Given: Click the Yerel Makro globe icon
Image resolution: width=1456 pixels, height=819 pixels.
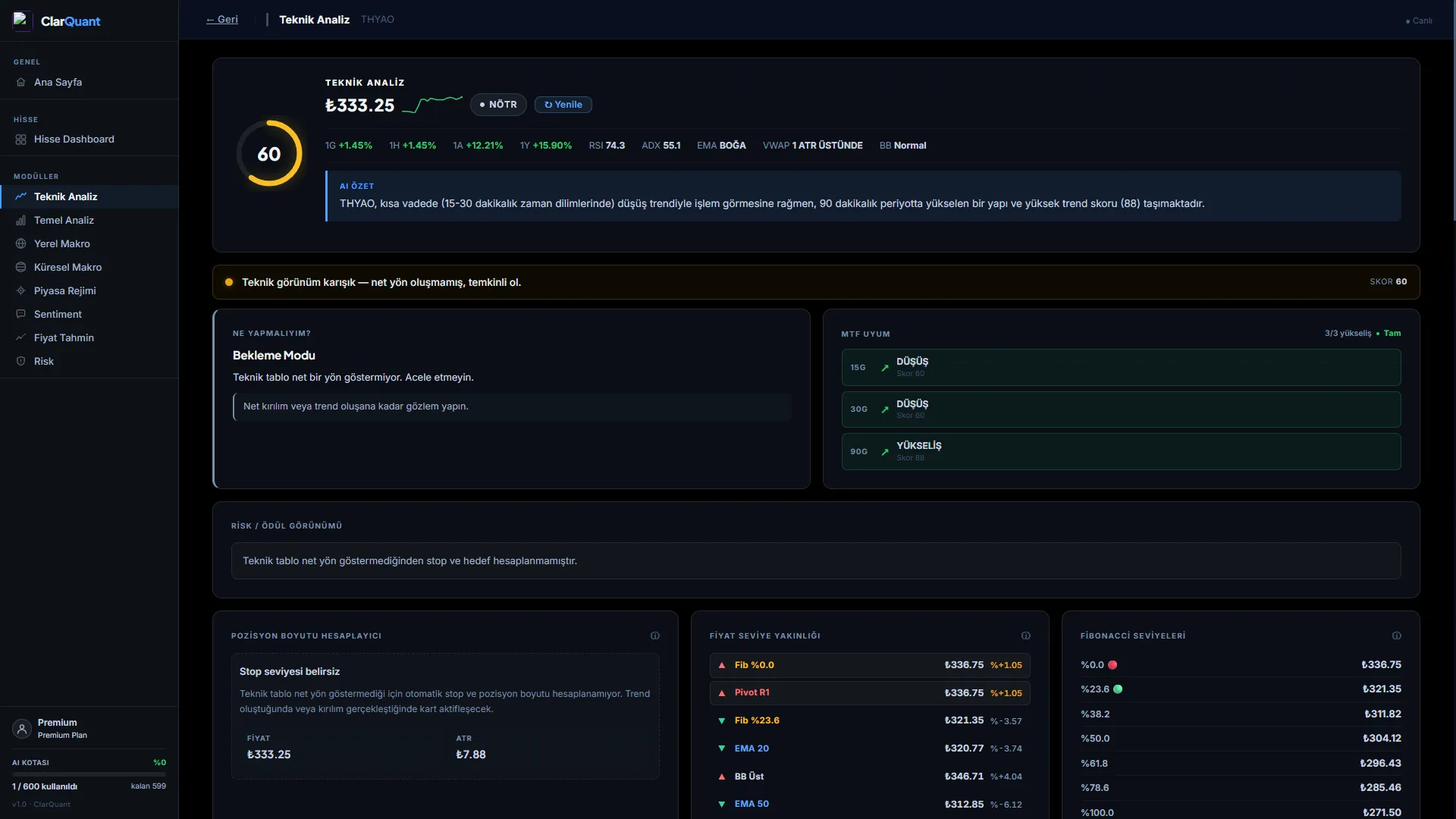Looking at the screenshot, I should (21, 243).
